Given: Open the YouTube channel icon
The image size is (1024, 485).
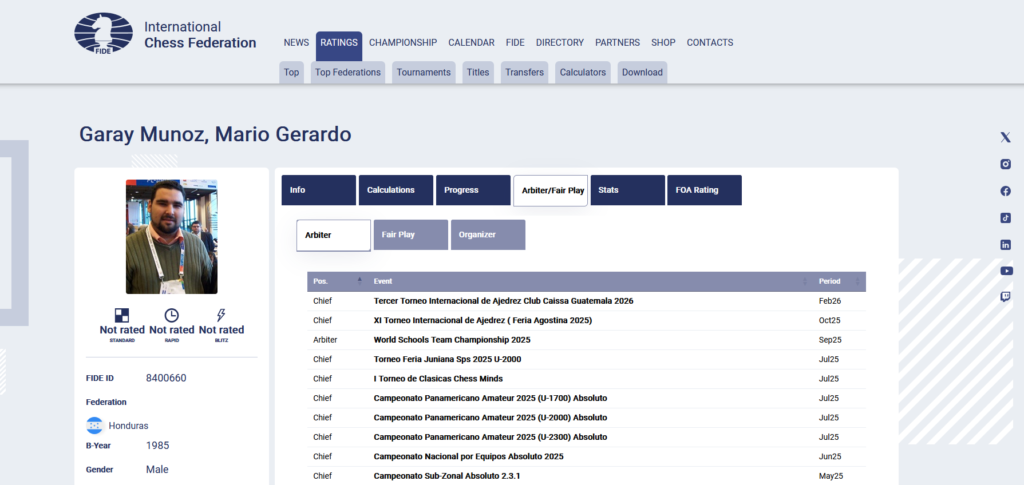Looking at the screenshot, I should pos(1005,271).
